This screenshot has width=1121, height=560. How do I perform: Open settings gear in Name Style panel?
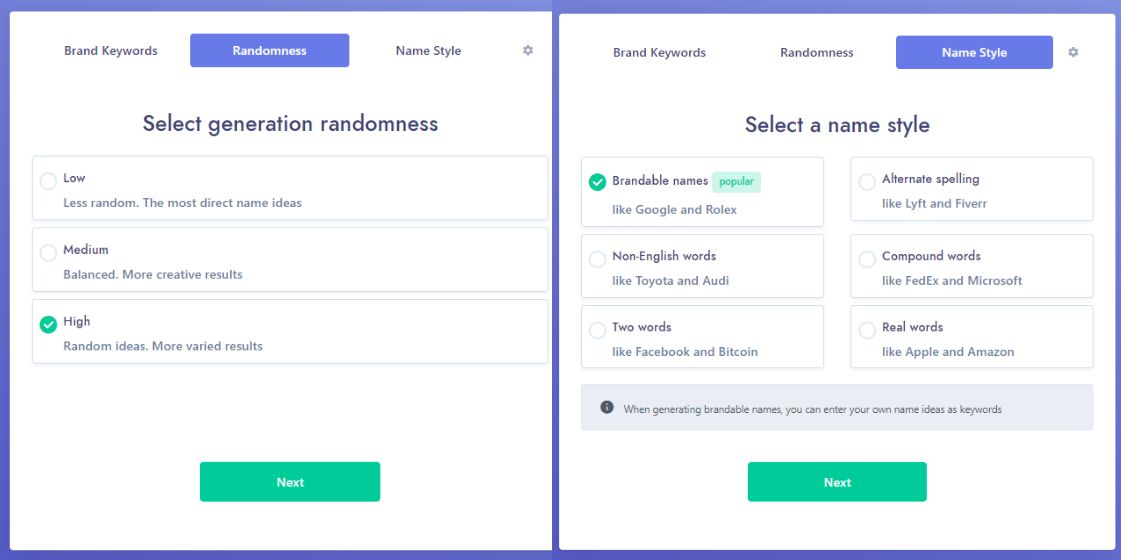click(1073, 52)
